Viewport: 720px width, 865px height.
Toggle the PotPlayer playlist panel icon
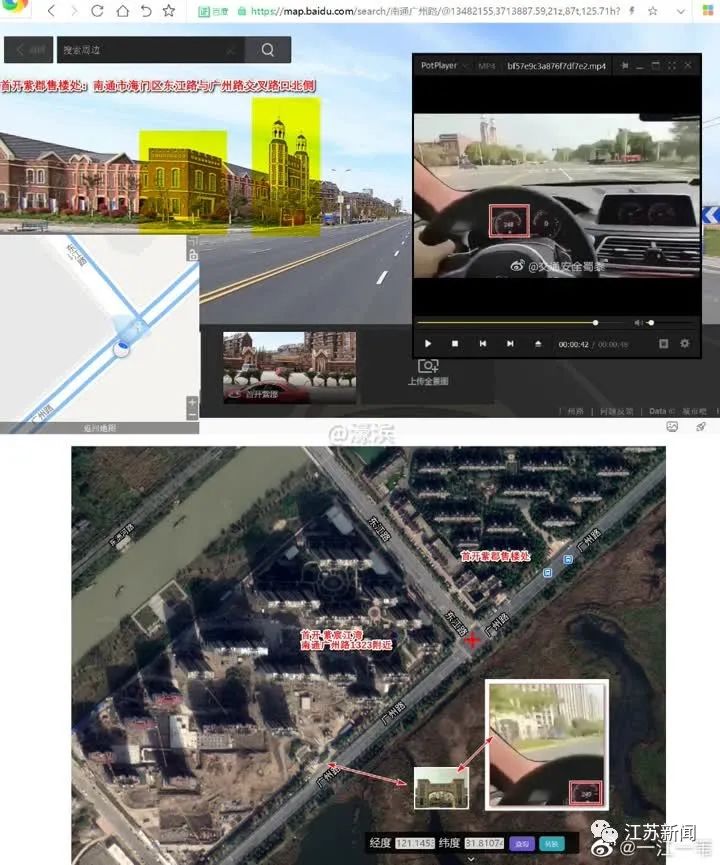coord(663,343)
